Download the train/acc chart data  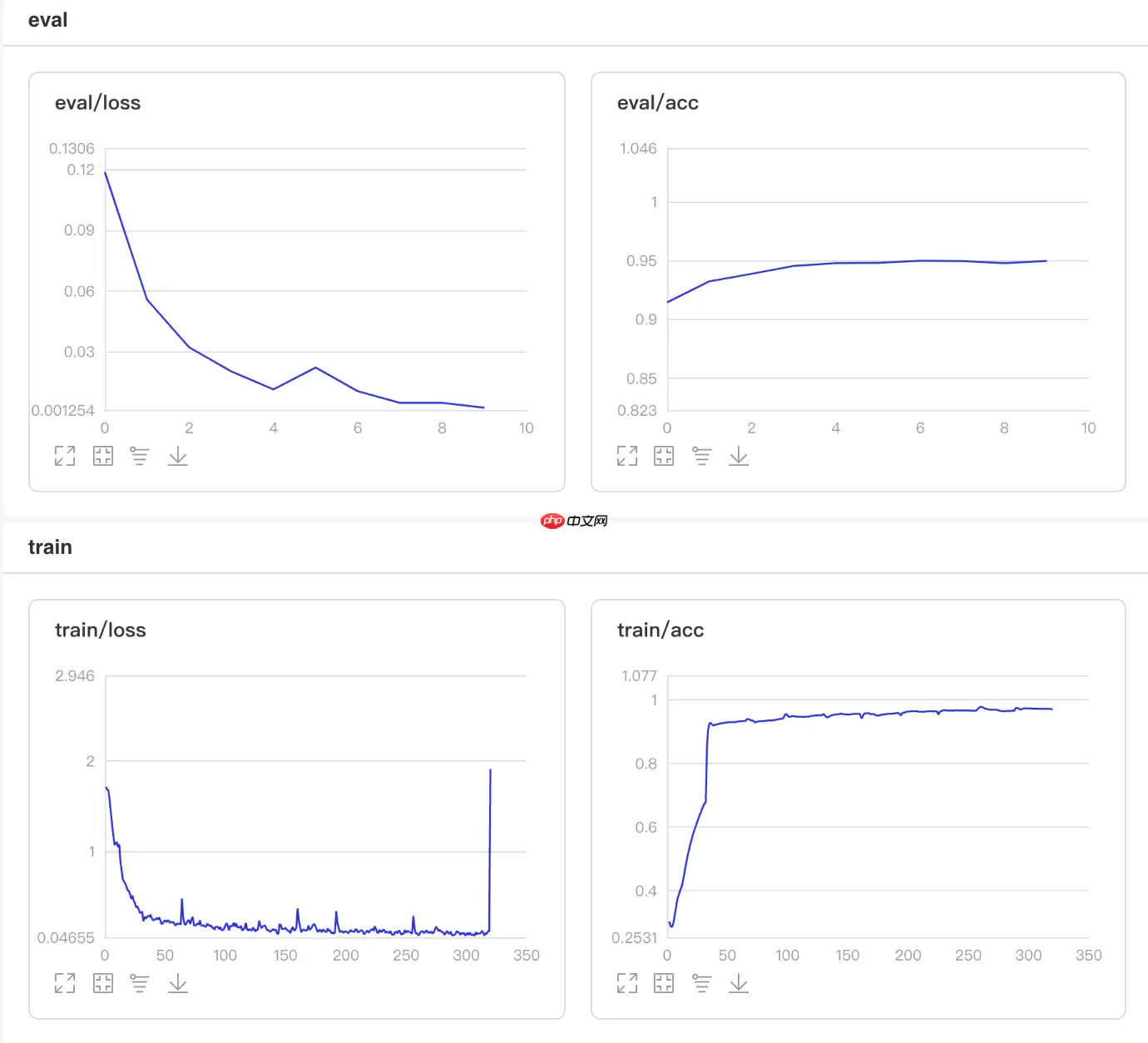[x=739, y=983]
